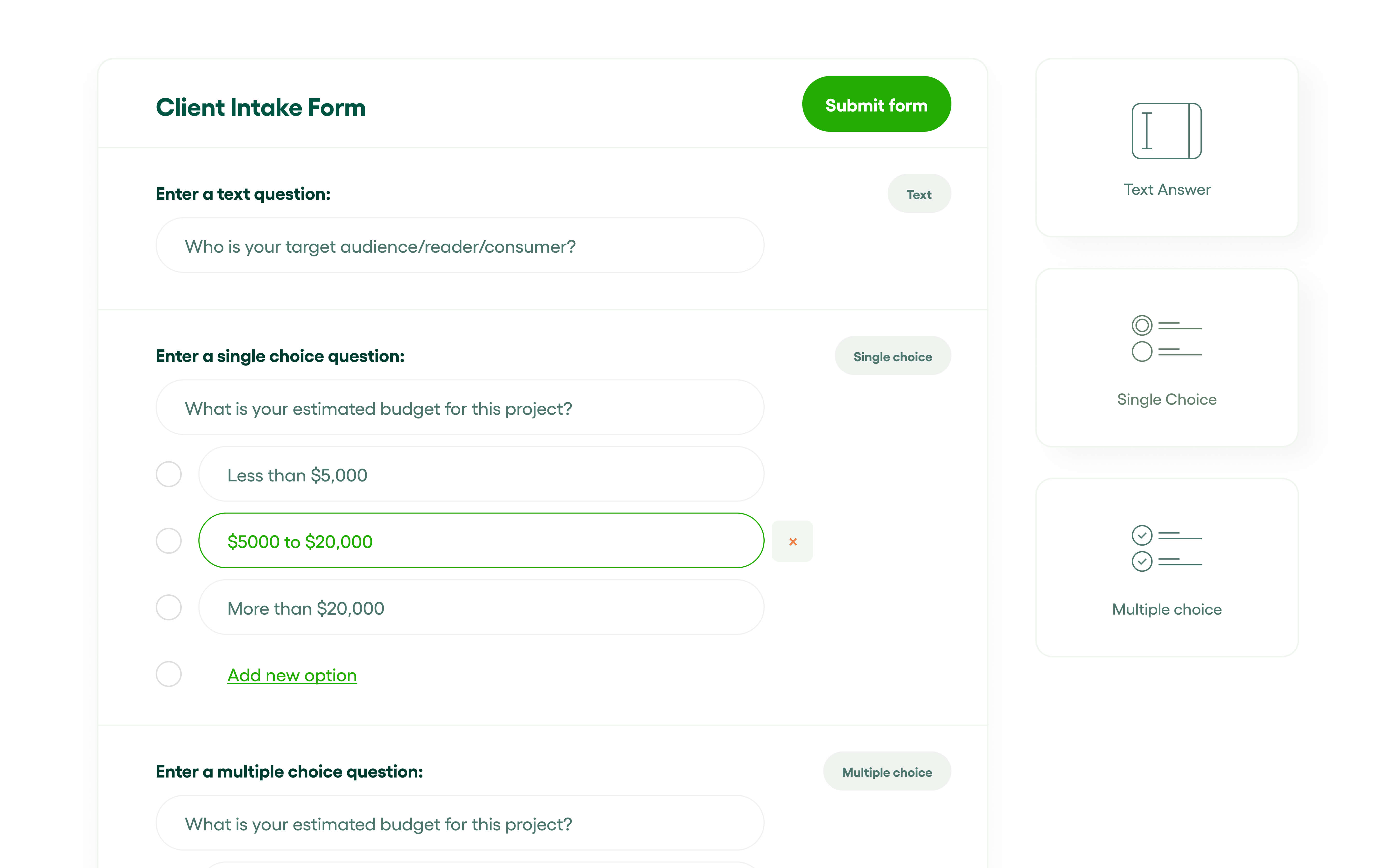Screen dimensions: 1396x868
Task: Click the Multiple choice checkmark icon illustration
Action: pyautogui.click(x=1167, y=548)
